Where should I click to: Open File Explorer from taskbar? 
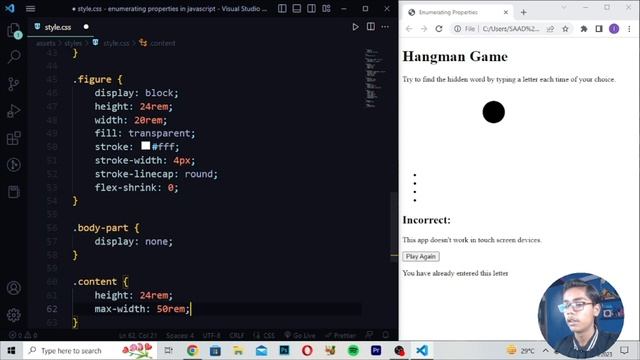[238, 351]
